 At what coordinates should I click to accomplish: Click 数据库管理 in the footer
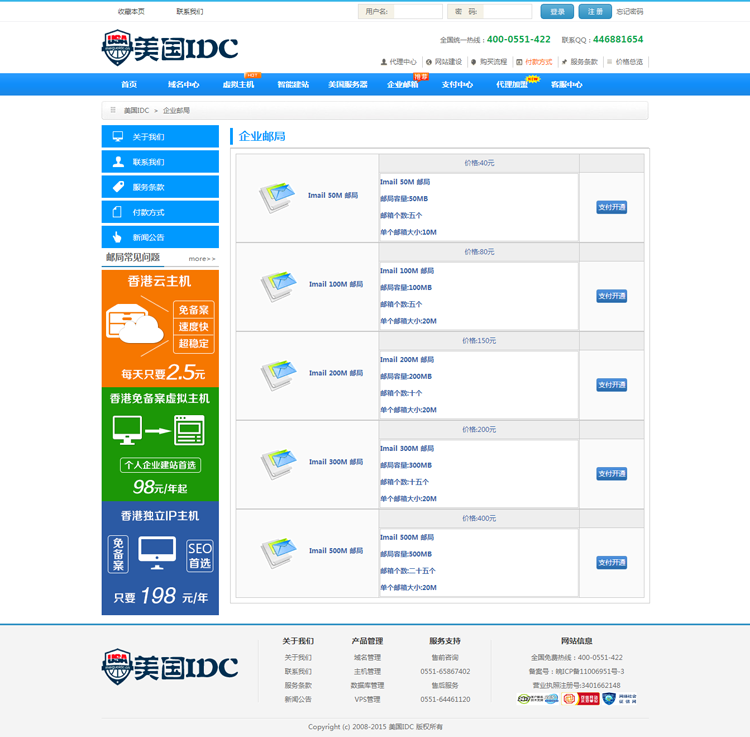click(x=367, y=685)
